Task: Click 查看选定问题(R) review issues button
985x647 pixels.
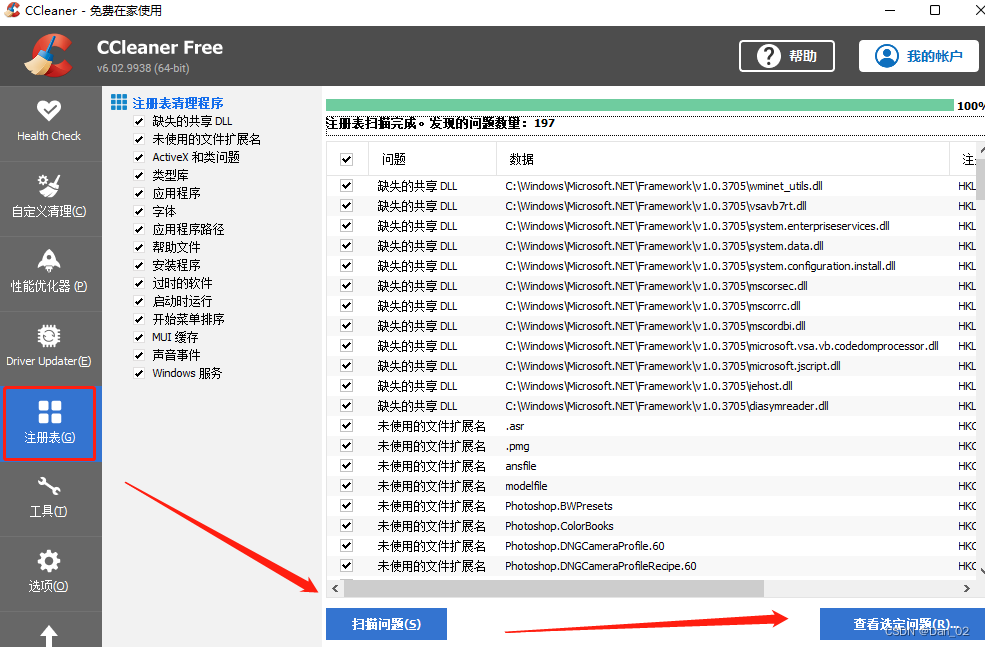Action: pyautogui.click(x=902, y=624)
